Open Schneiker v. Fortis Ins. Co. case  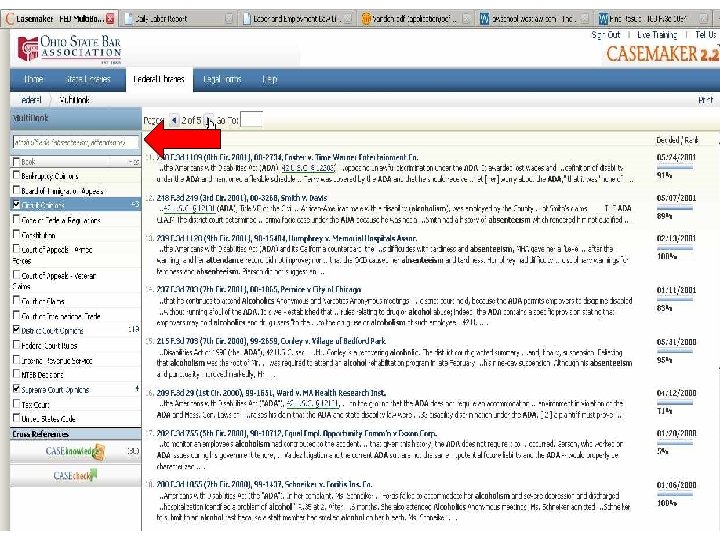(264, 484)
